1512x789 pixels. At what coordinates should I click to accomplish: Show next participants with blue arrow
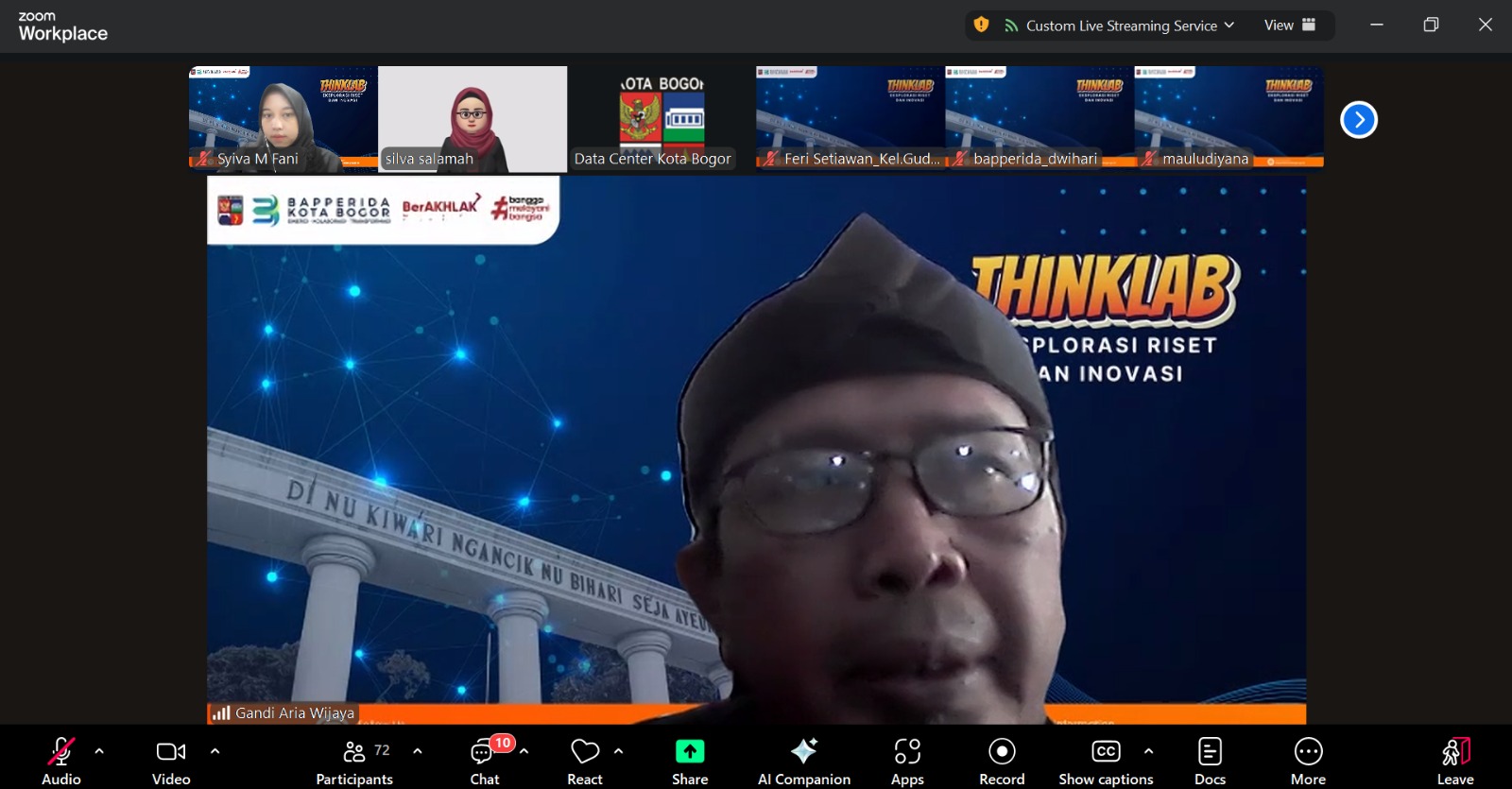pos(1359,120)
